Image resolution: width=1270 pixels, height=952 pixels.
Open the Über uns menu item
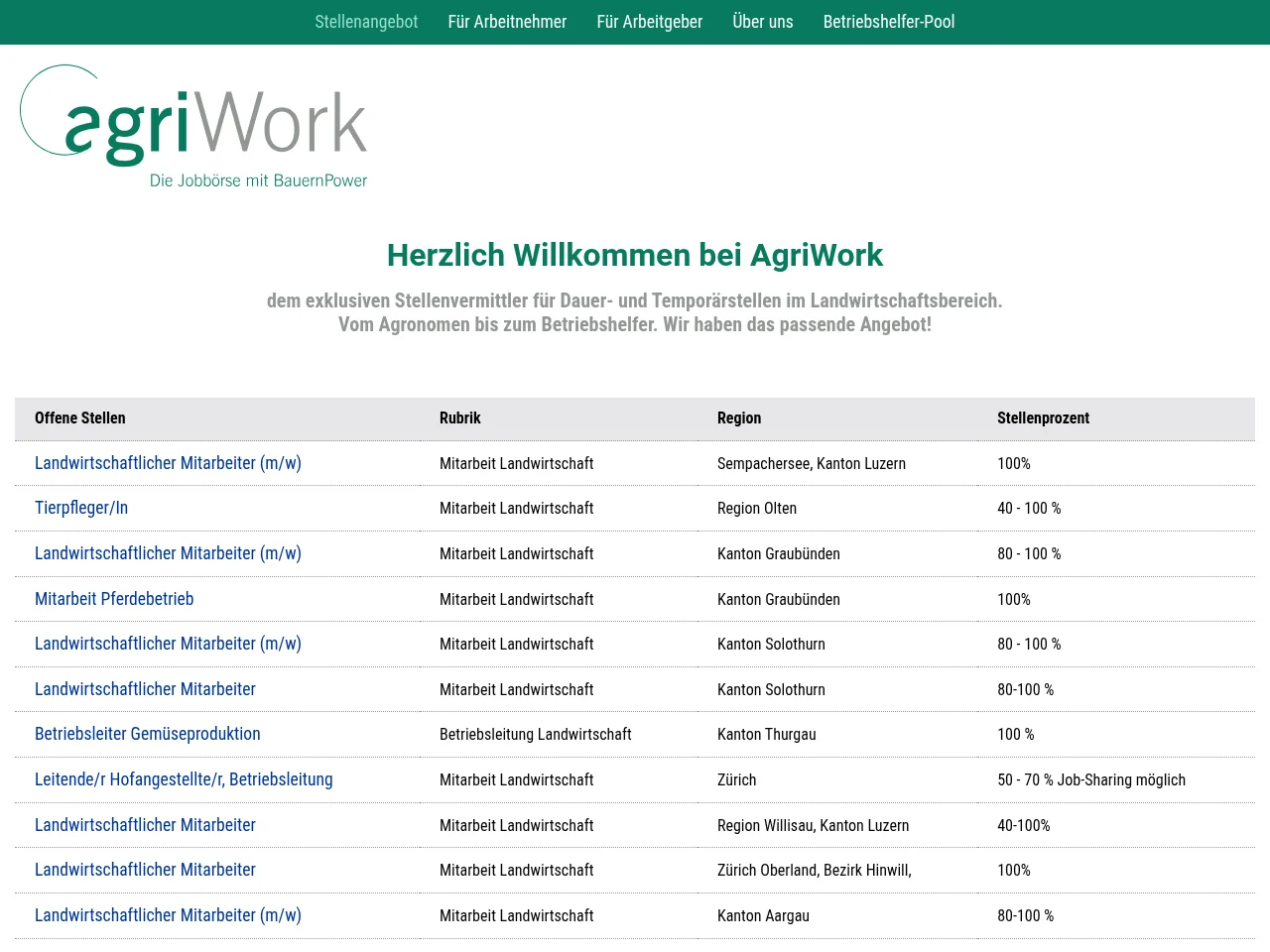(x=762, y=22)
